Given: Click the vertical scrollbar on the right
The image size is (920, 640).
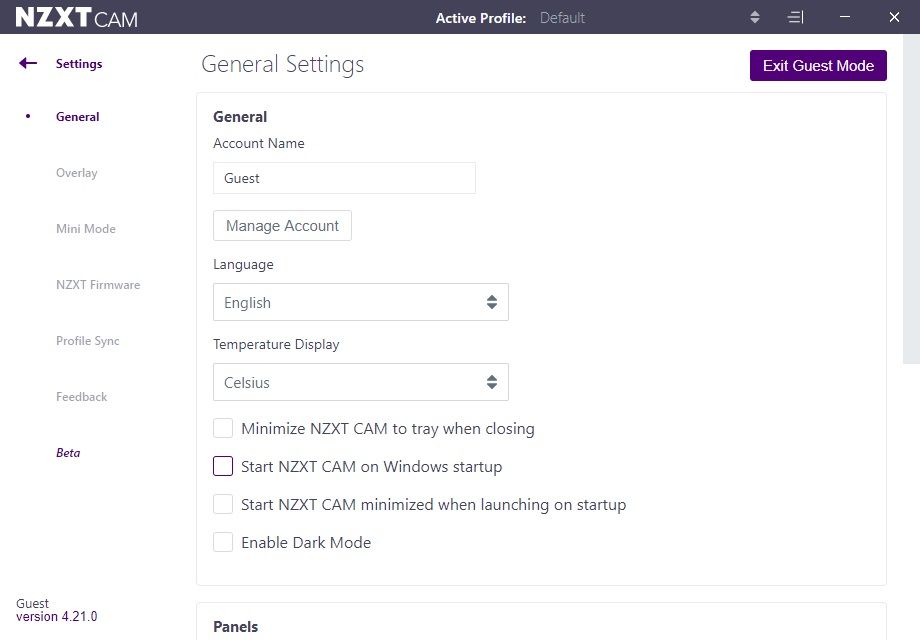Looking at the screenshot, I should coord(911,199).
